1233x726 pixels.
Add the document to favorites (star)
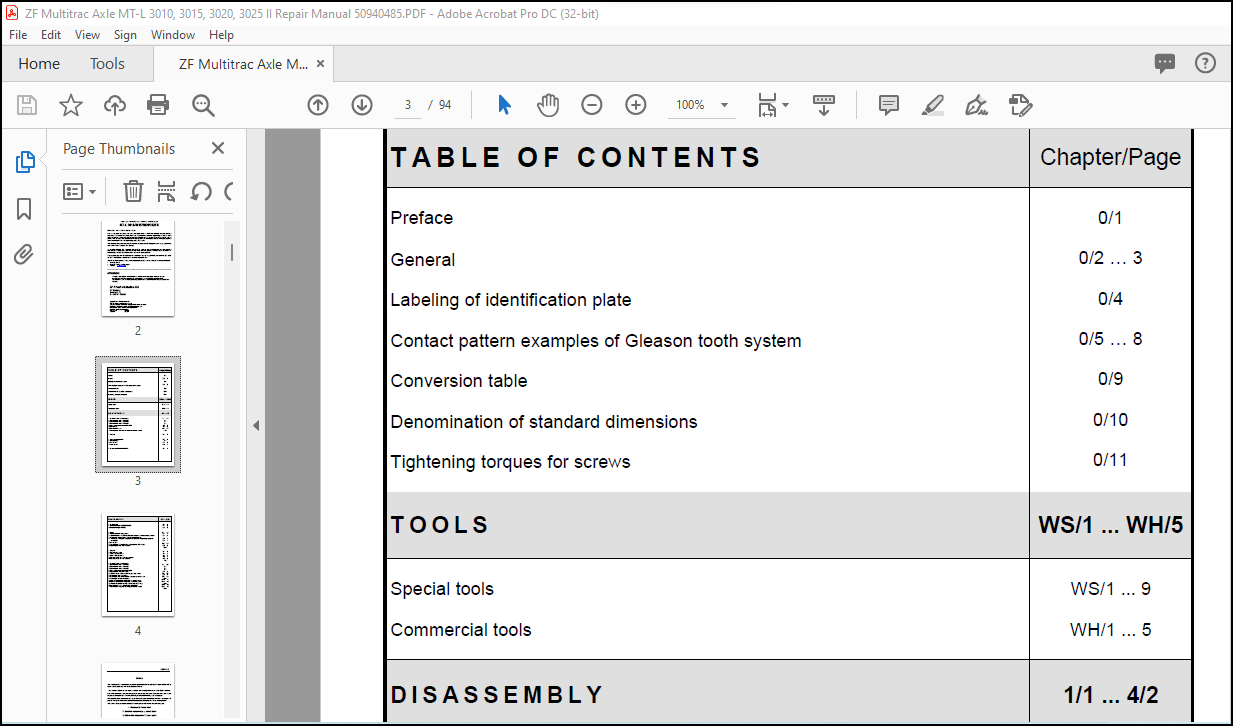click(71, 105)
